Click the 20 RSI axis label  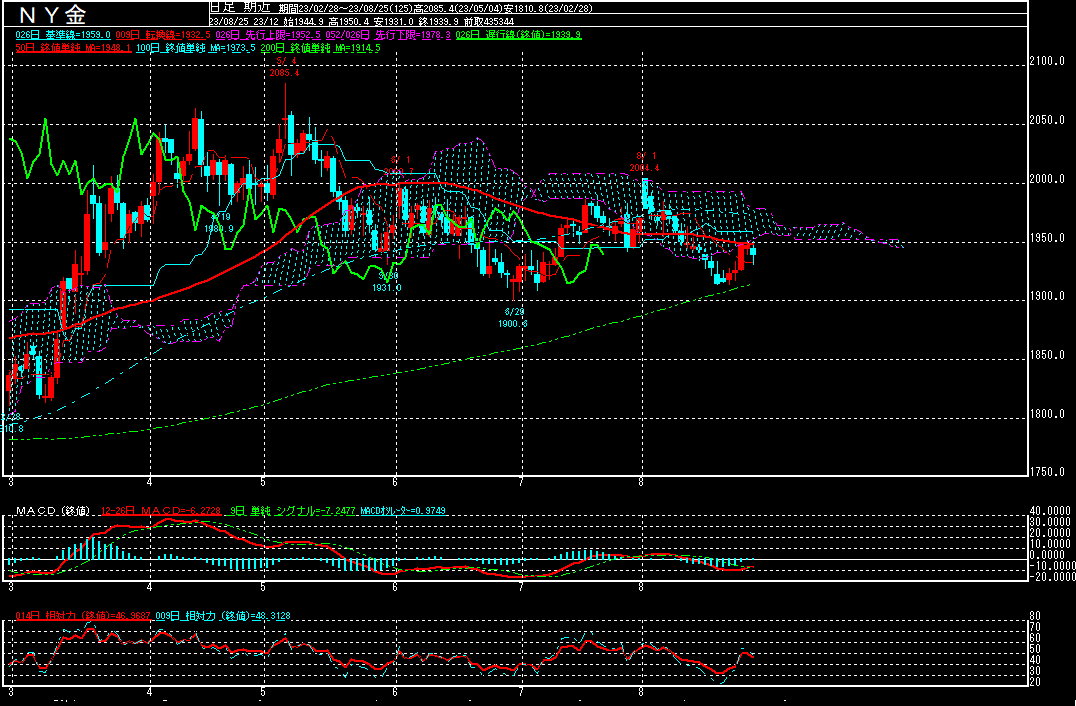1036,681
